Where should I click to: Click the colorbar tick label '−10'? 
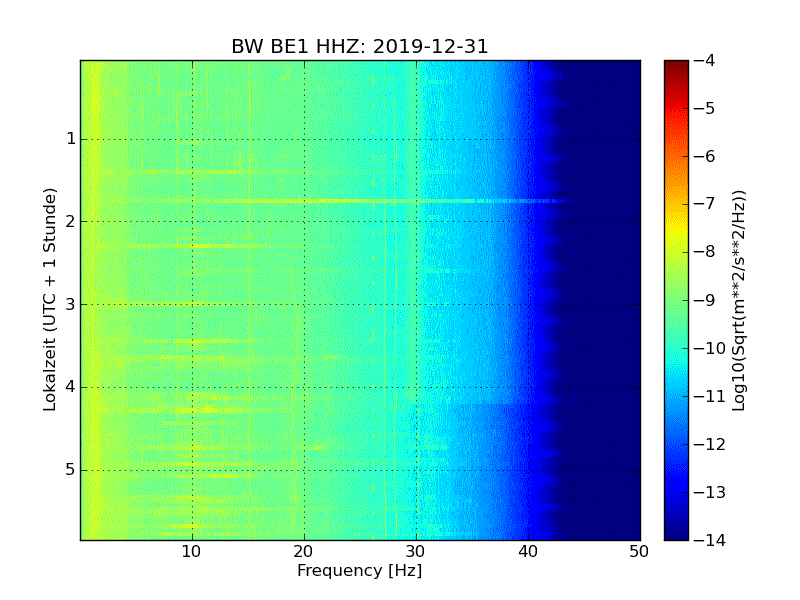pos(710,348)
